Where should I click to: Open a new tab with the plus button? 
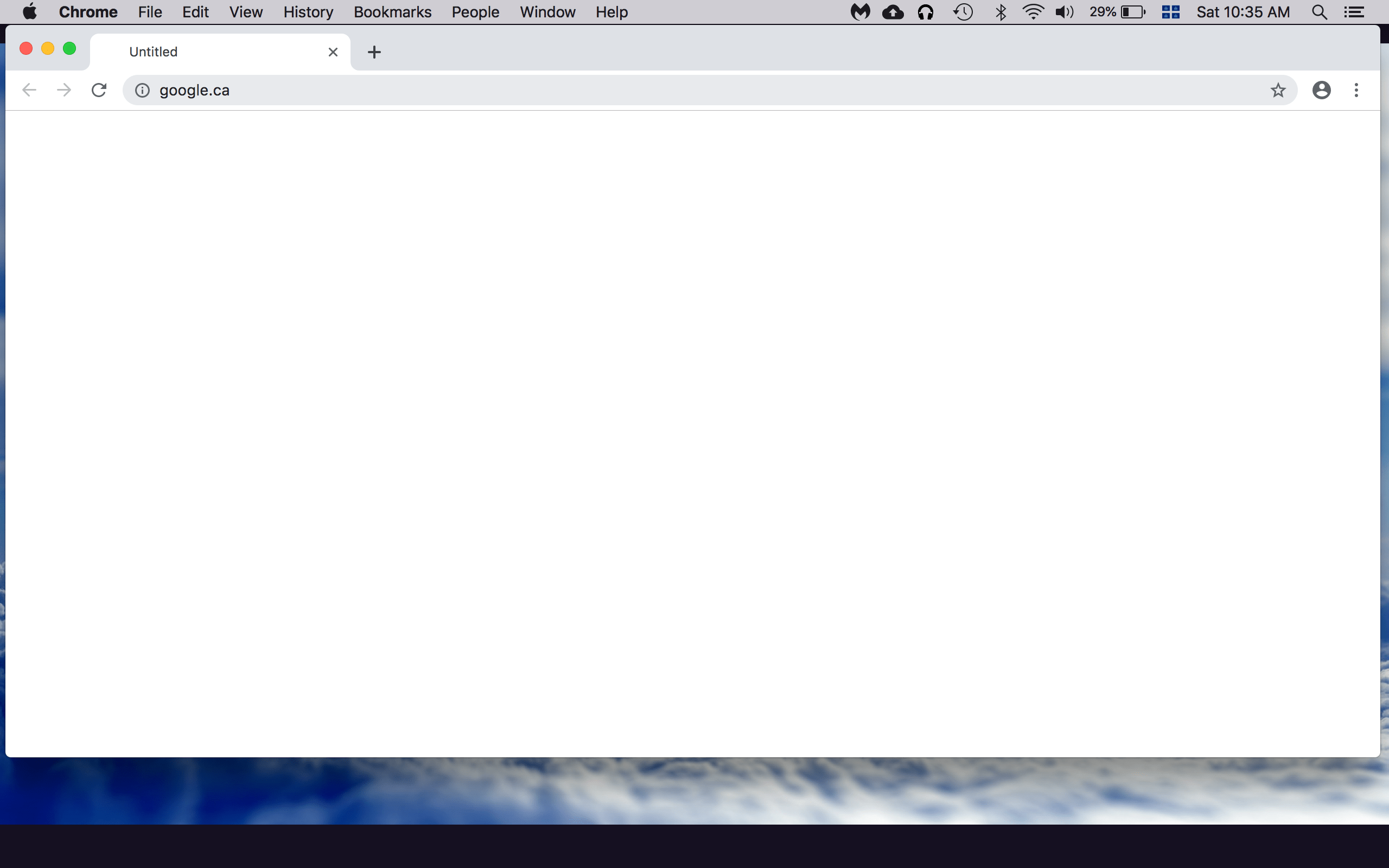374,52
